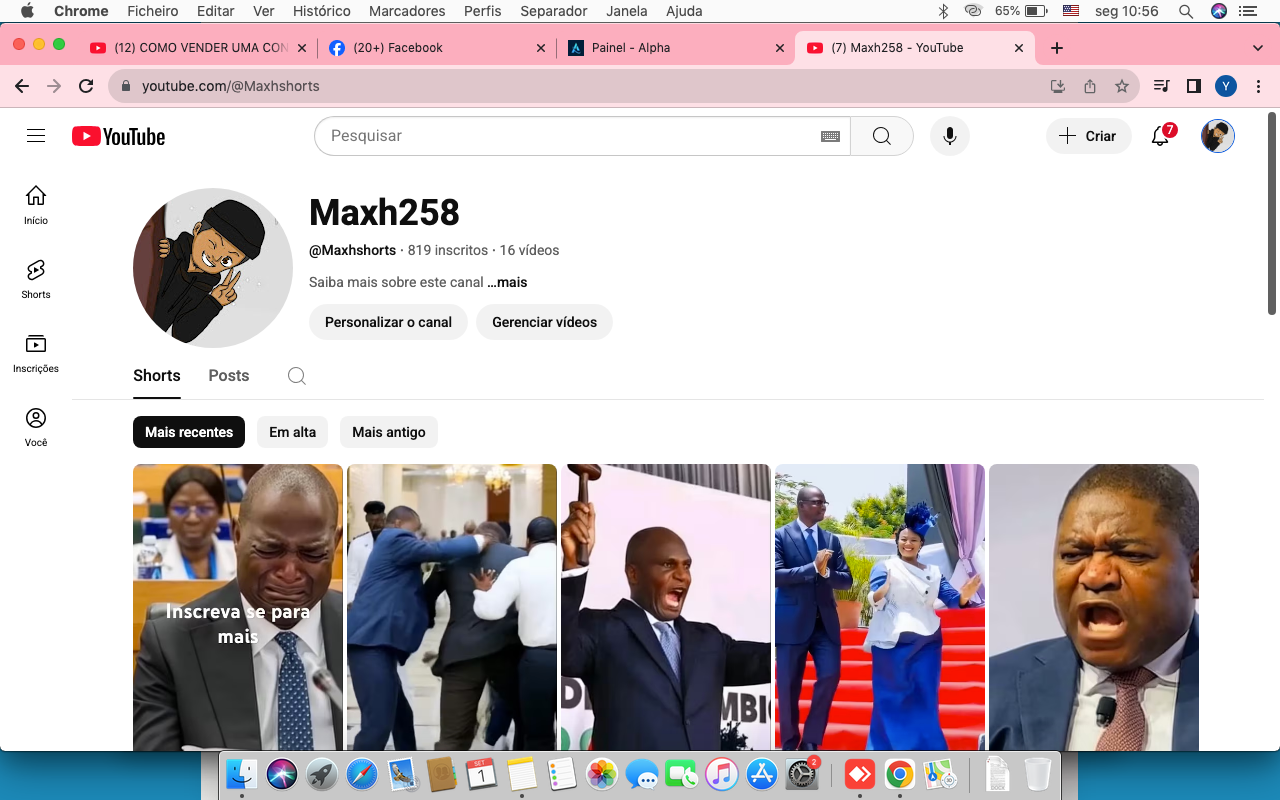Image resolution: width=1280 pixels, height=800 pixels.
Task: Select the Shorts channel tab
Action: tap(157, 376)
